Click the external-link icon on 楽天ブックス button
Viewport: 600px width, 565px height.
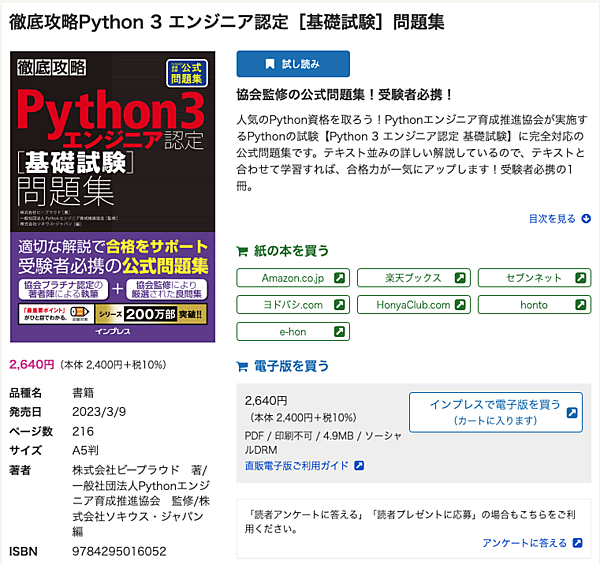tap(460, 277)
